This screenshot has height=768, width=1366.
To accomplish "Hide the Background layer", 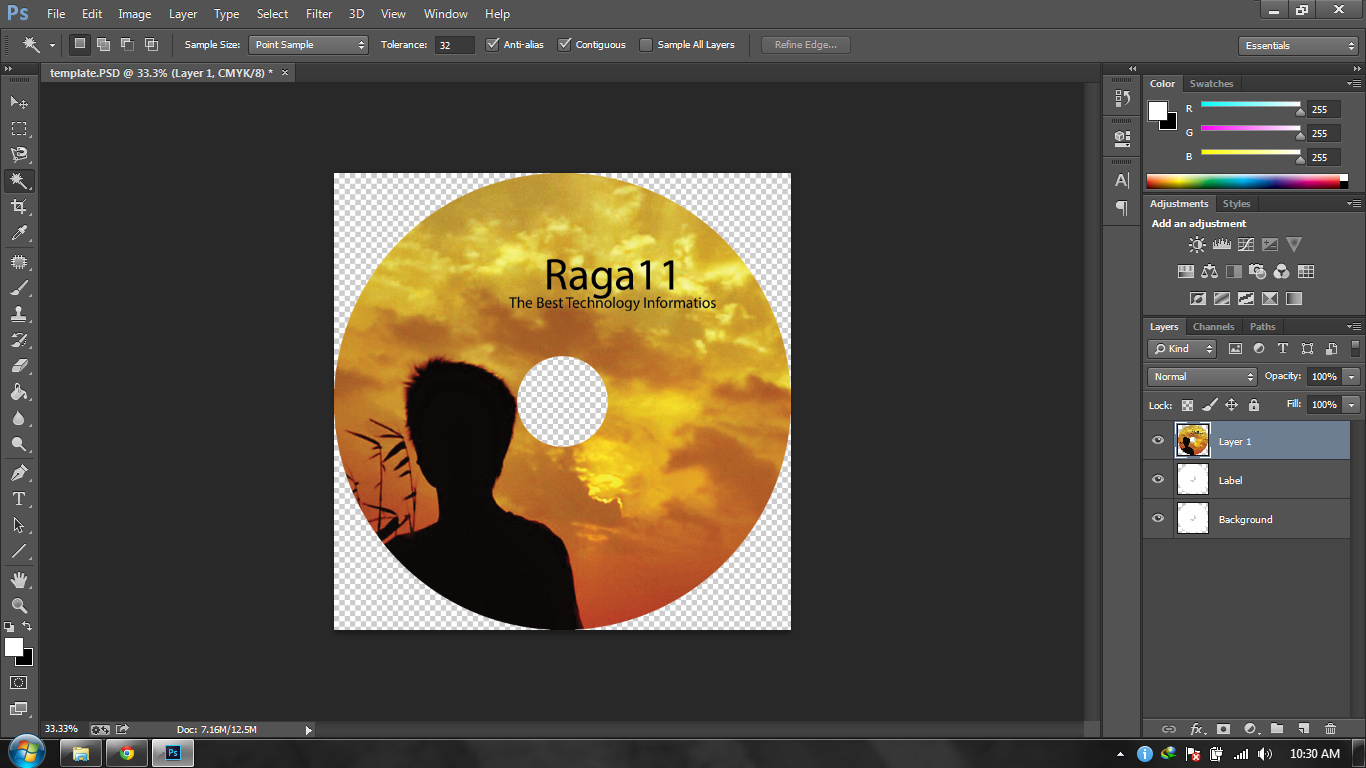I will click(x=1157, y=518).
